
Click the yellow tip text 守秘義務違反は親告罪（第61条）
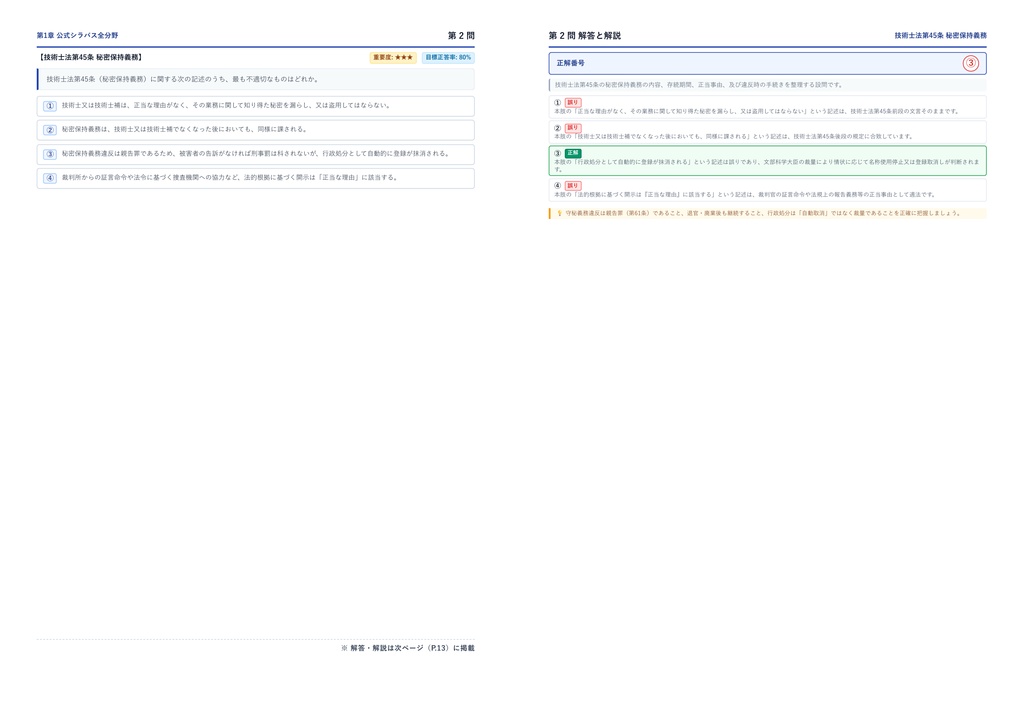[763, 213]
